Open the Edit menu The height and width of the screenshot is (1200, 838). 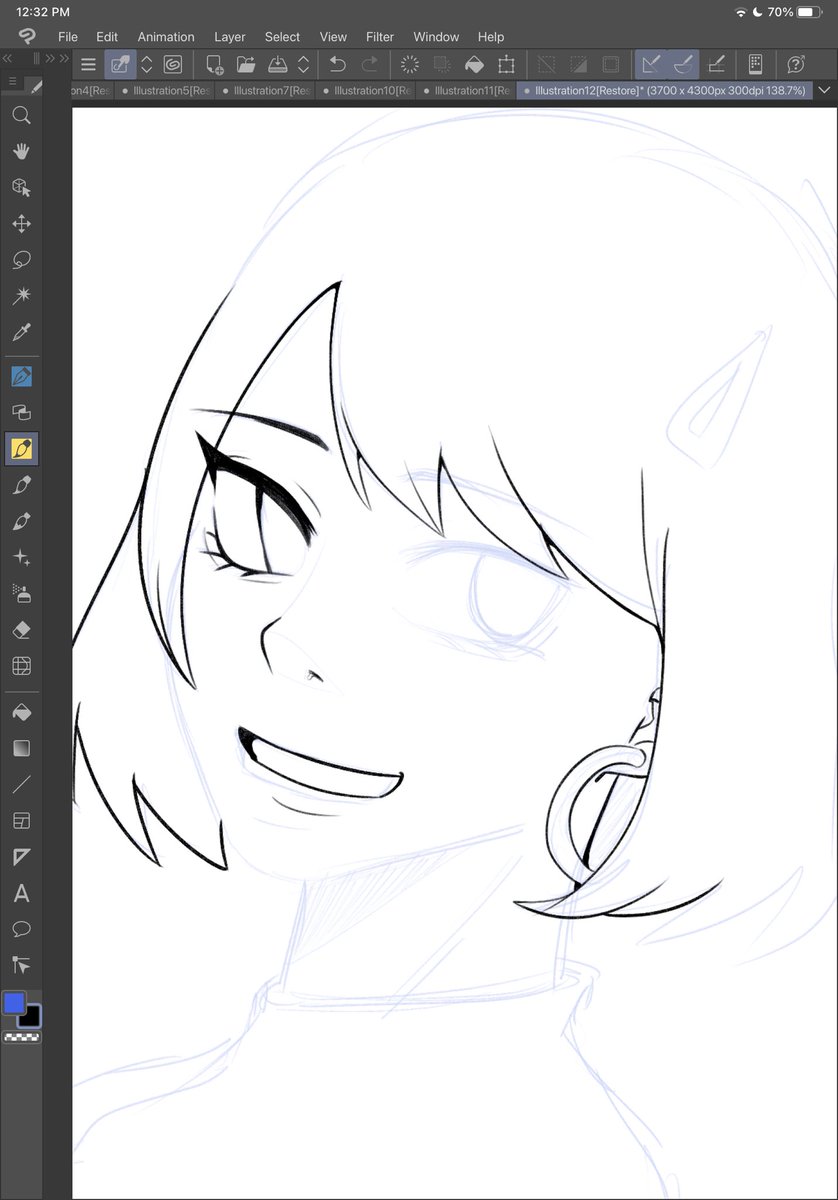[x=107, y=37]
